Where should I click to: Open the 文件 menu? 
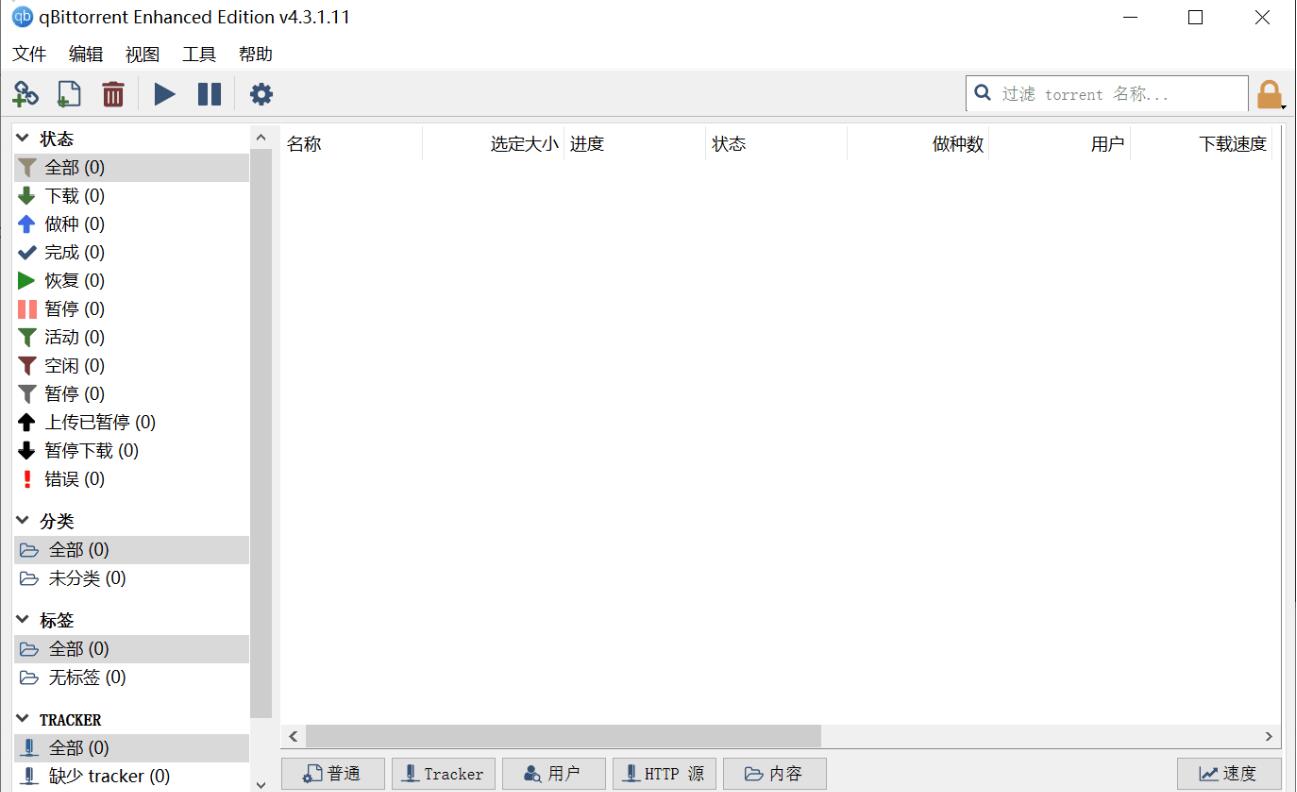coord(29,54)
